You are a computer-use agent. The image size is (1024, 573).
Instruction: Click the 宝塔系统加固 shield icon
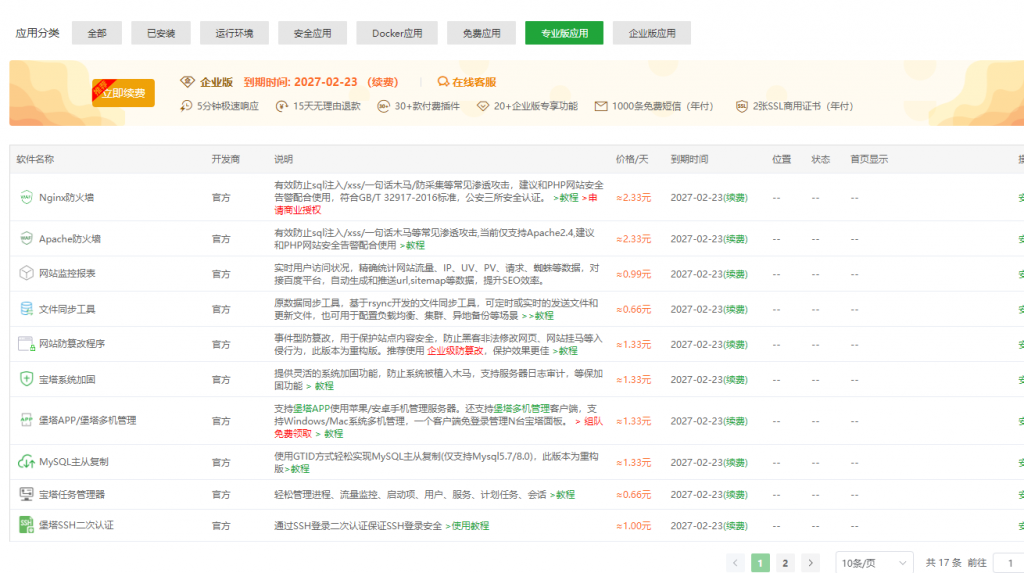pyautogui.click(x=26, y=379)
